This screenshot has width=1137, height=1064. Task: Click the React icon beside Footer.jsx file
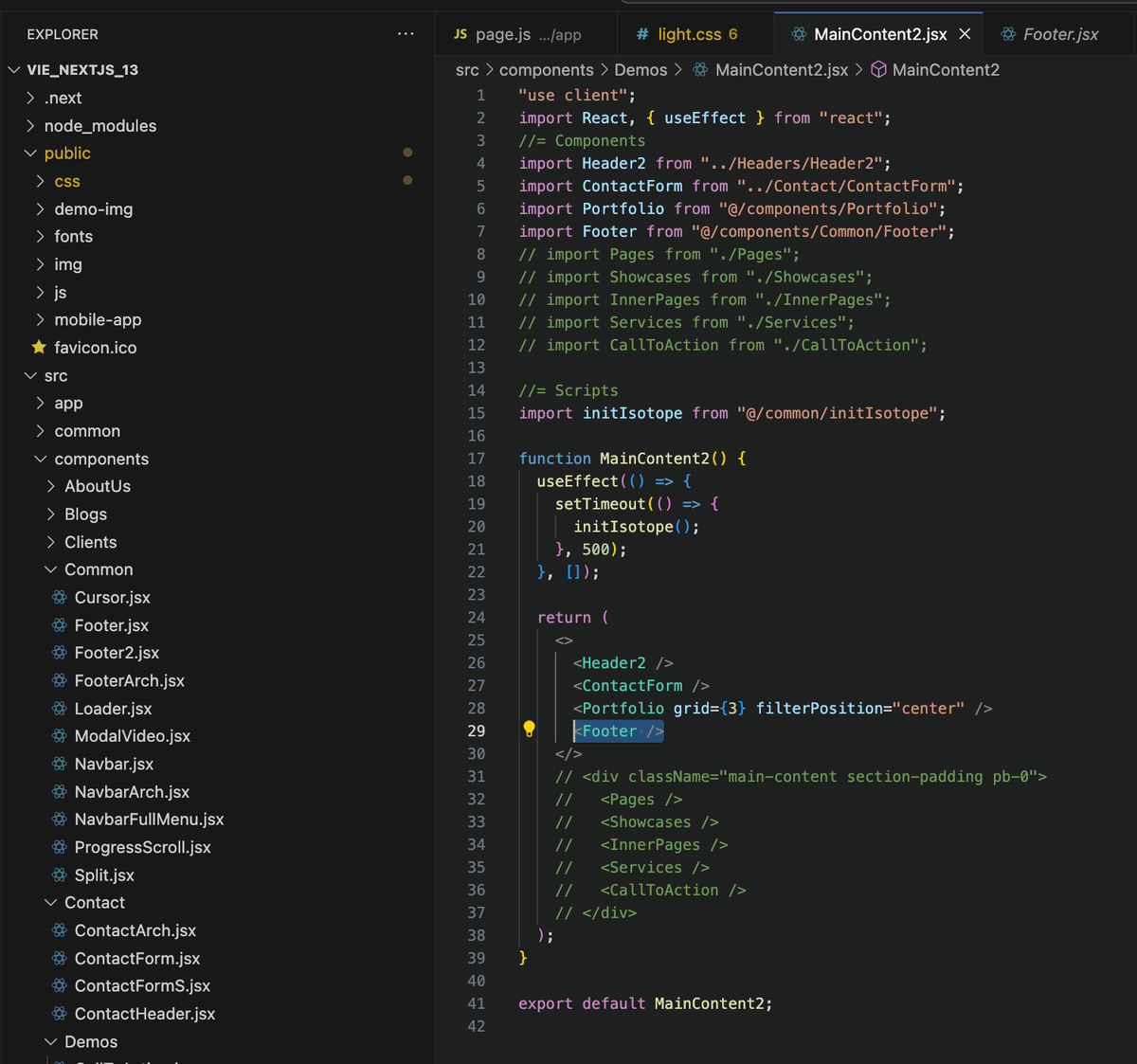[60, 625]
